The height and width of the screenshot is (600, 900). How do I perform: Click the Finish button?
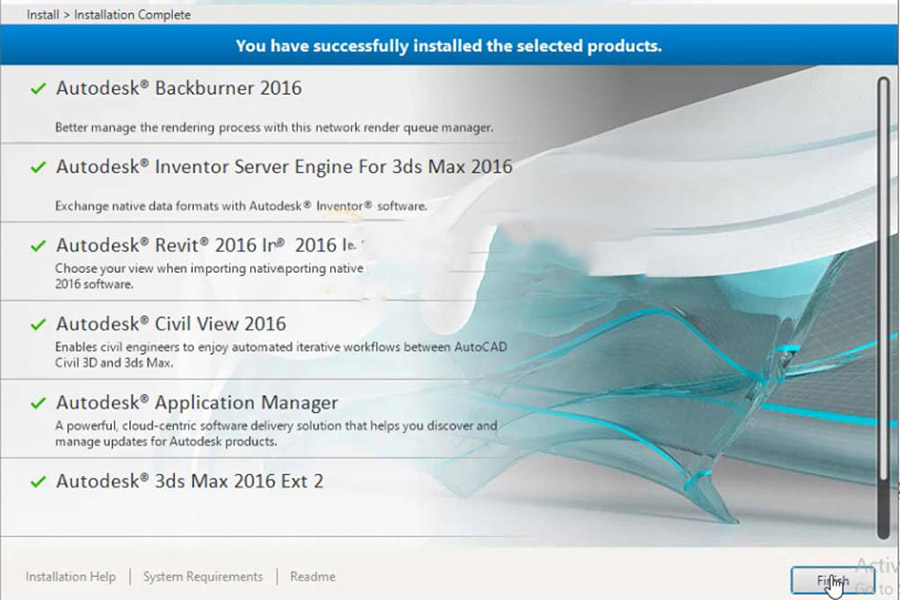point(833,580)
